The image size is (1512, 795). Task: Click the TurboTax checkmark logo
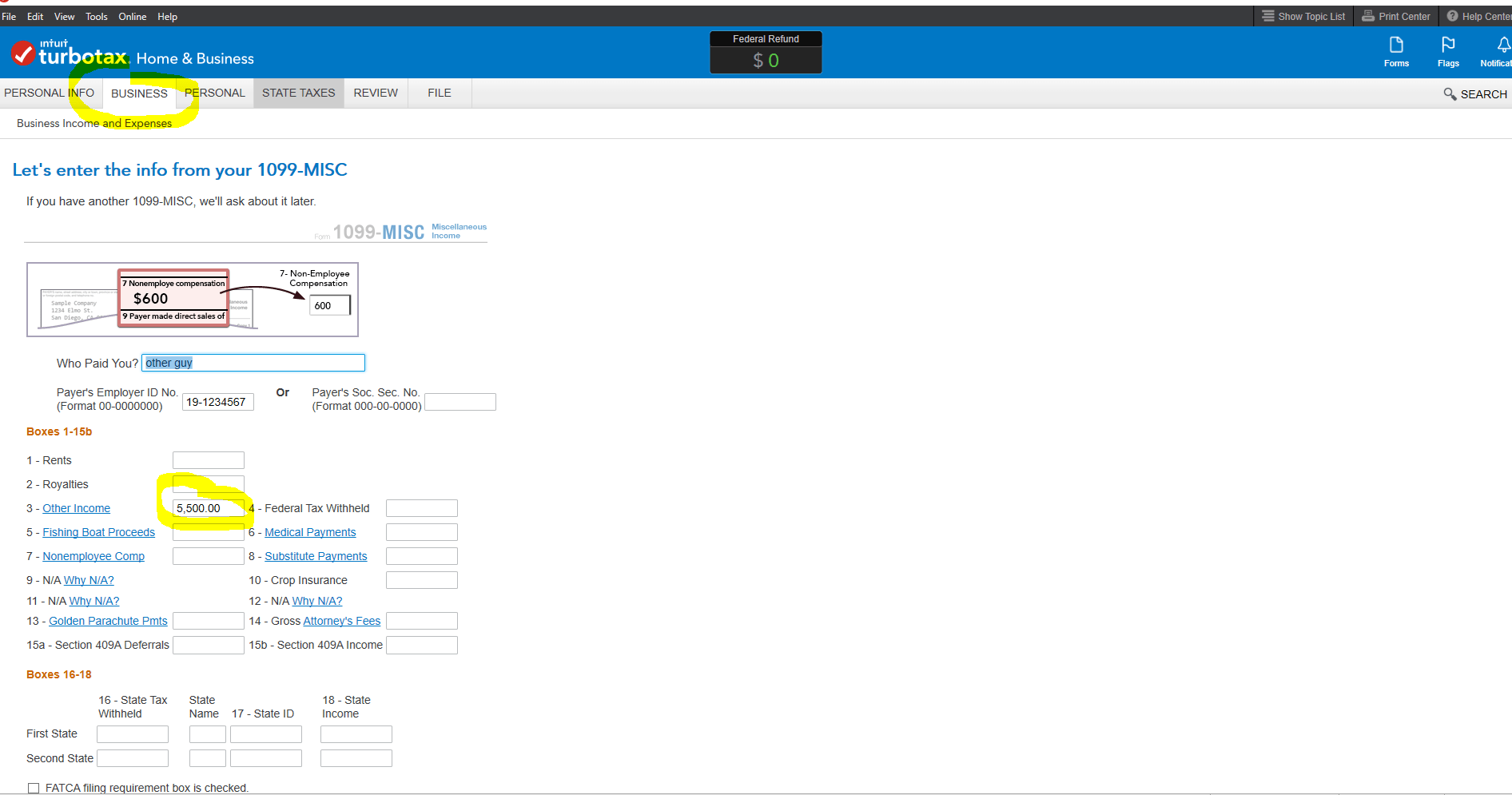[x=23, y=54]
